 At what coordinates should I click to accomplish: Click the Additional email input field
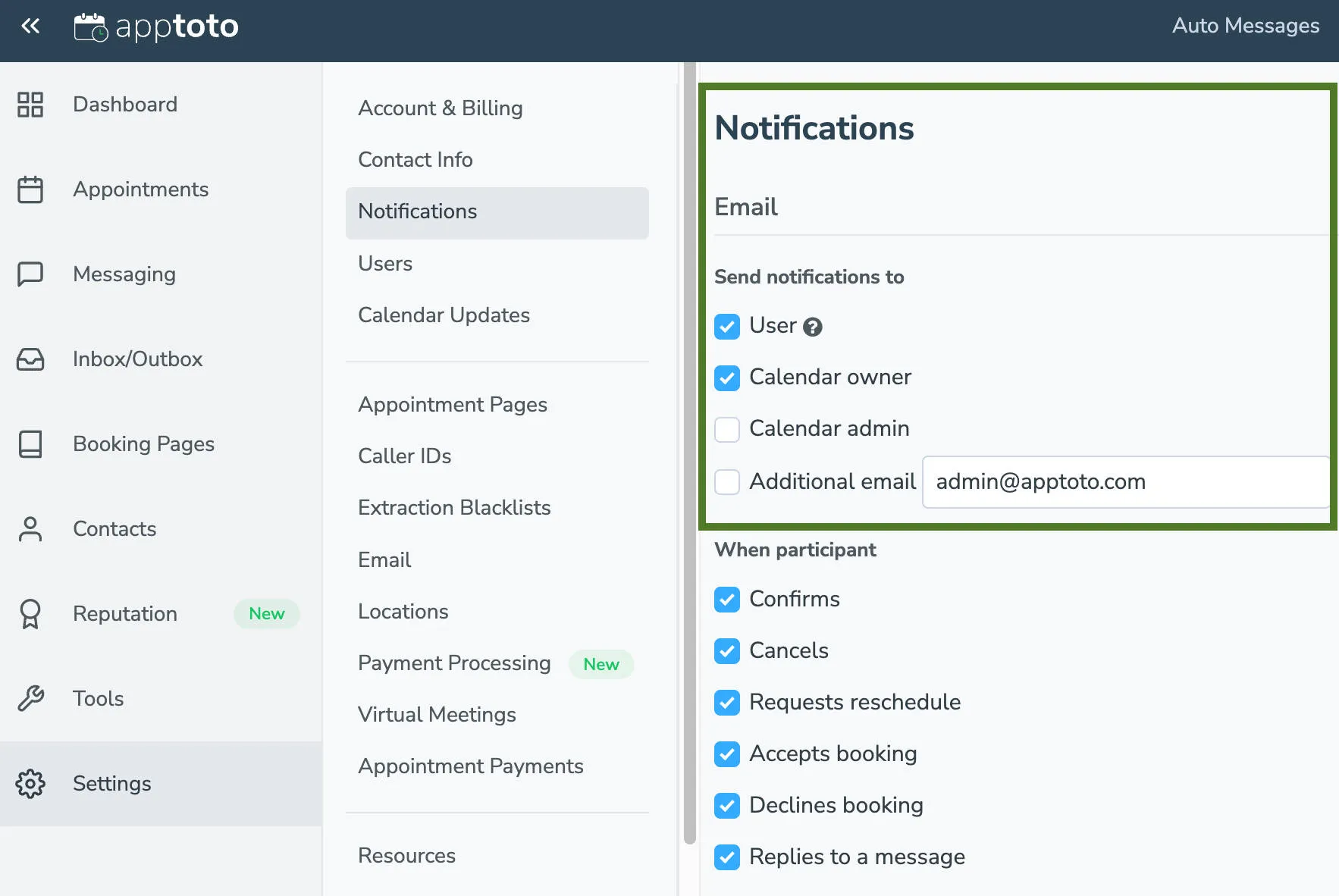pyautogui.click(x=1125, y=482)
